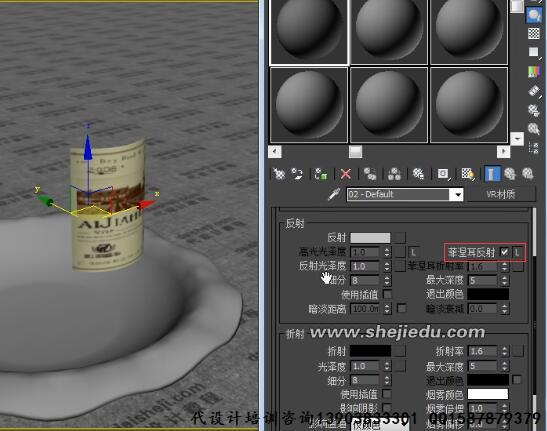Click Go Forward to Sibling icon
Screen dimensions: 547x431
[x=528, y=173]
